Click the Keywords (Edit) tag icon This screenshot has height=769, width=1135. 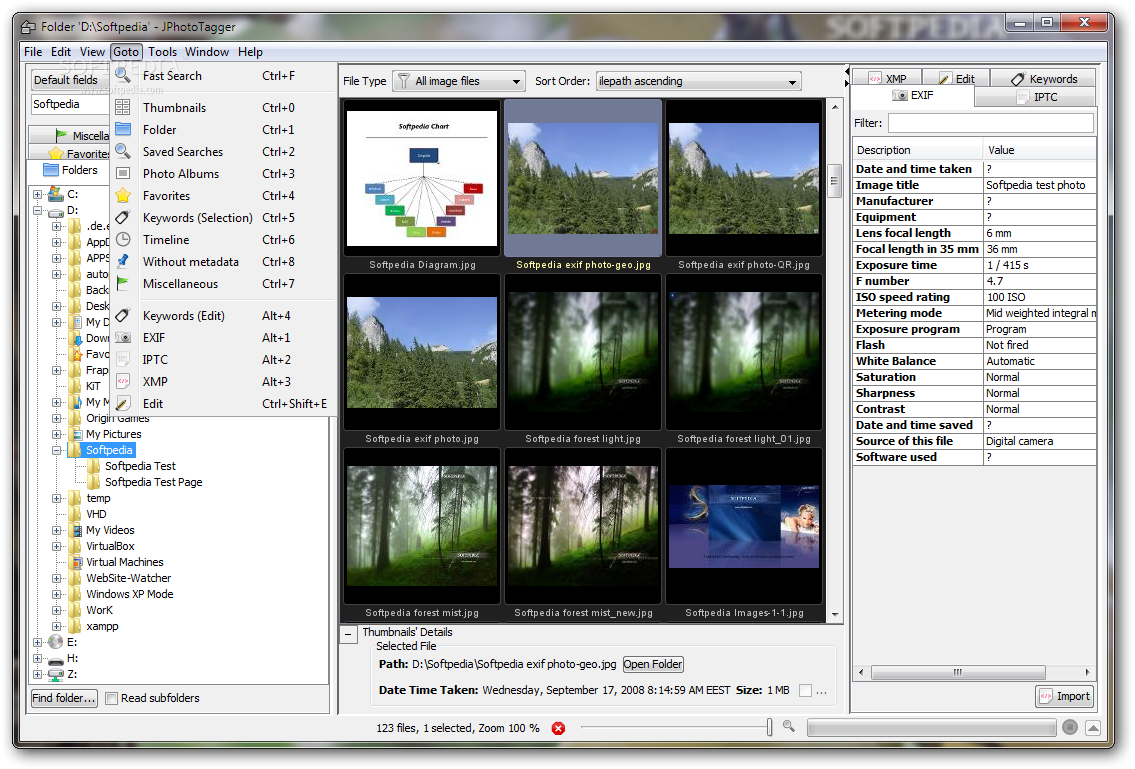point(123,315)
